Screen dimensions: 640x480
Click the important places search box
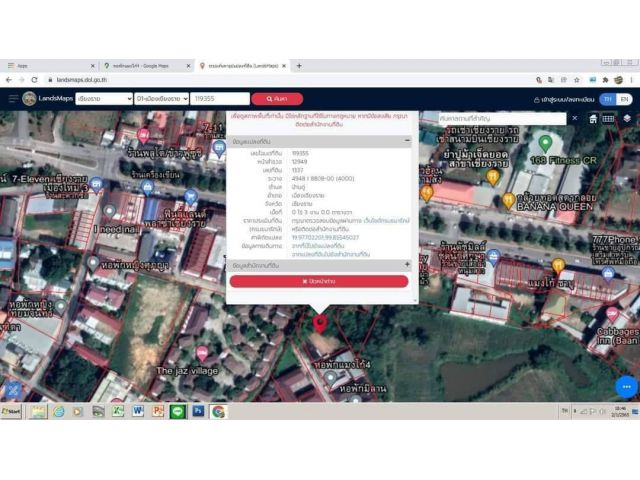(502, 118)
